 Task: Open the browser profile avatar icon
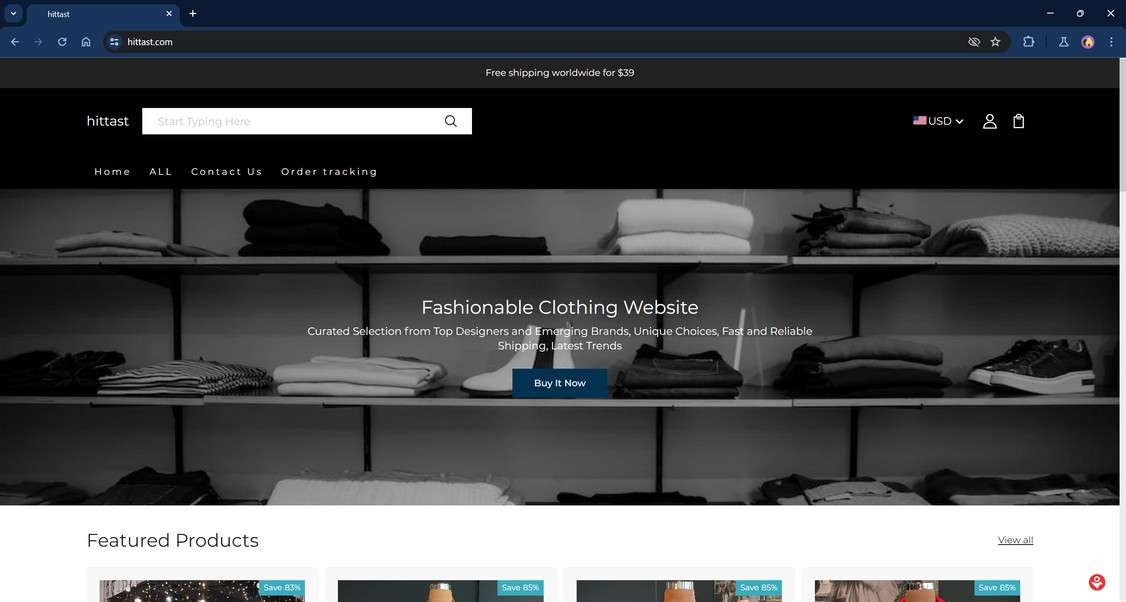(1087, 41)
